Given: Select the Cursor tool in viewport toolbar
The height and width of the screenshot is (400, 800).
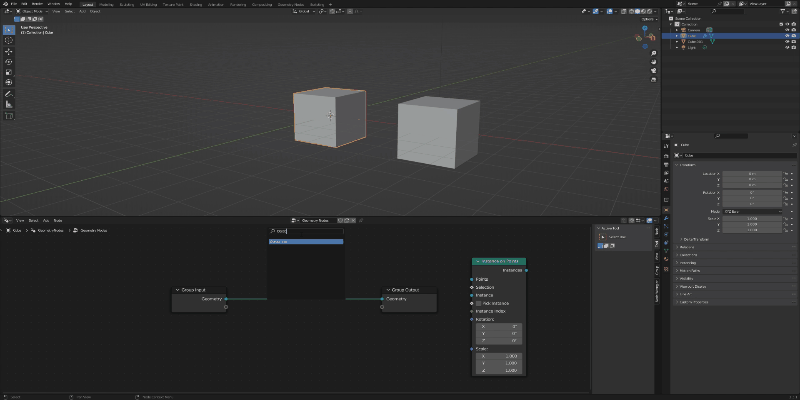Looking at the screenshot, I should coord(9,40).
